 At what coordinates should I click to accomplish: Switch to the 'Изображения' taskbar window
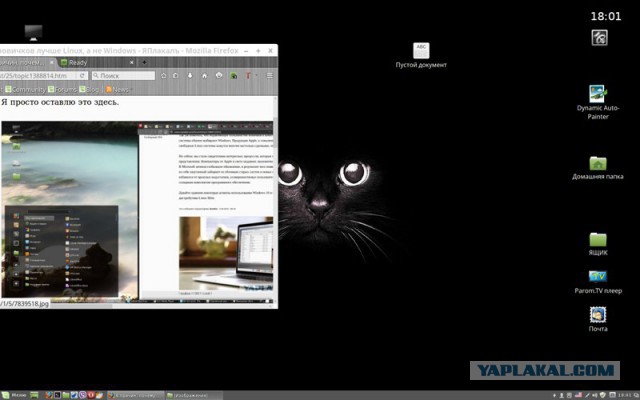[x=194, y=395]
